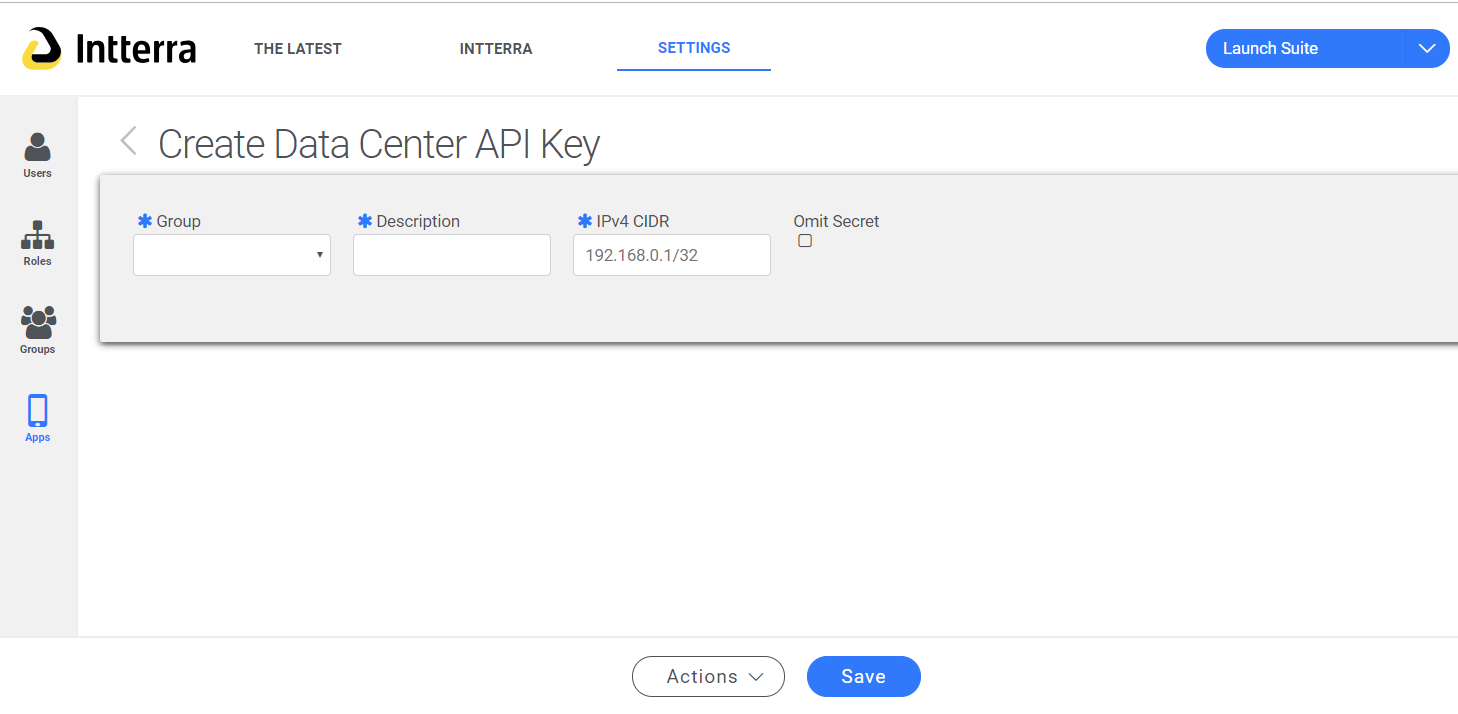
Task: Select the Apps sidebar icon
Action: 38,419
